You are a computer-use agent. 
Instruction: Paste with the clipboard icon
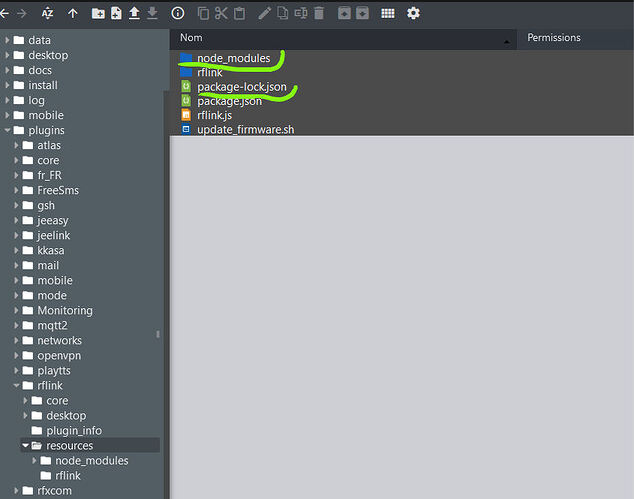coord(239,13)
